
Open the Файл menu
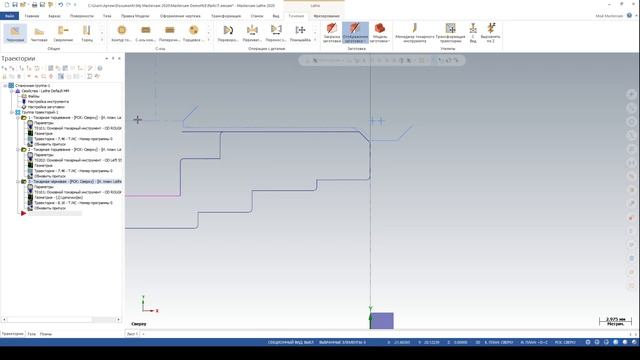[x=9, y=16]
